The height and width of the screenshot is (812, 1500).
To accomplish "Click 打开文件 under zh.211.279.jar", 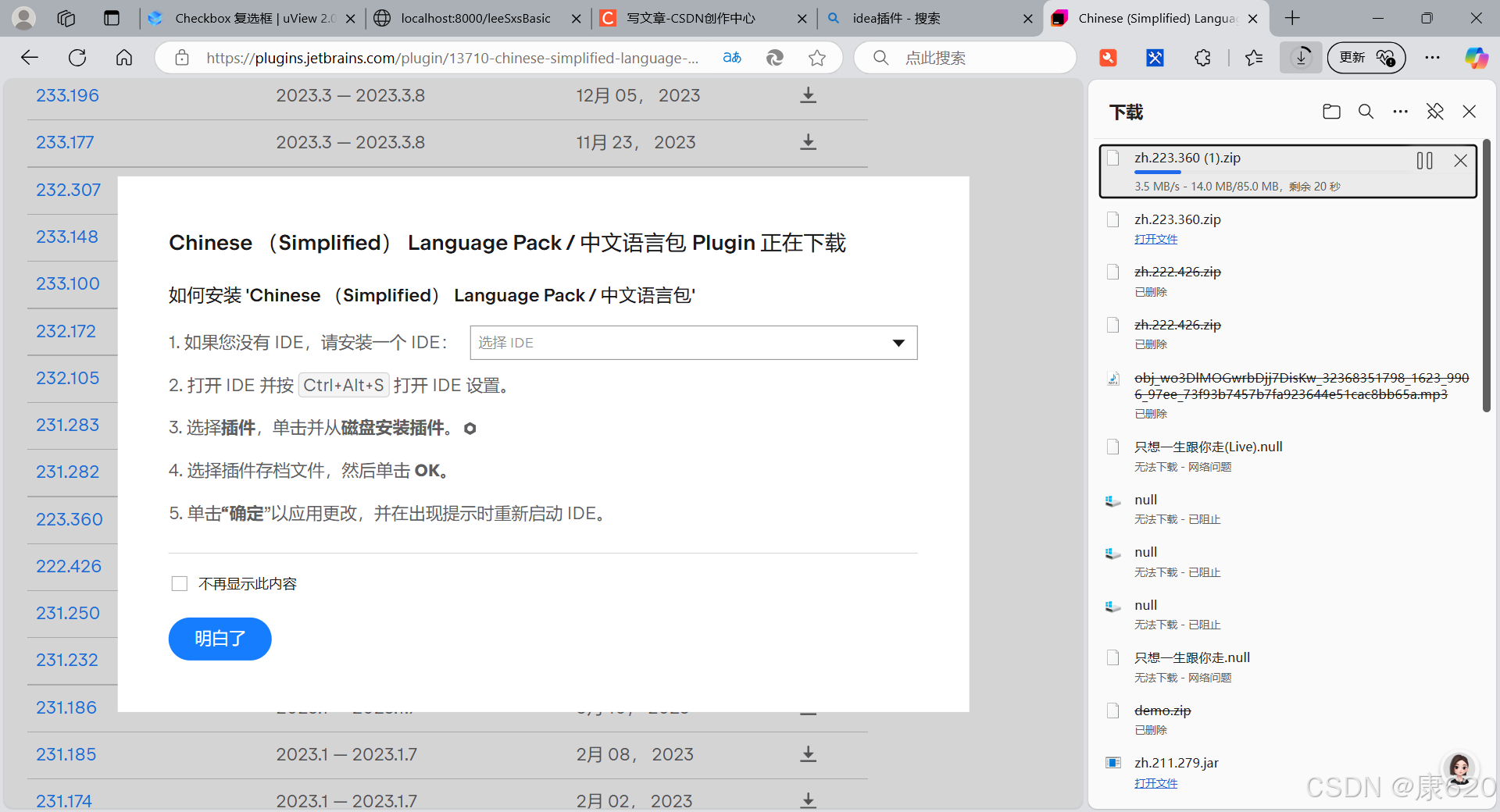I will click(1155, 783).
